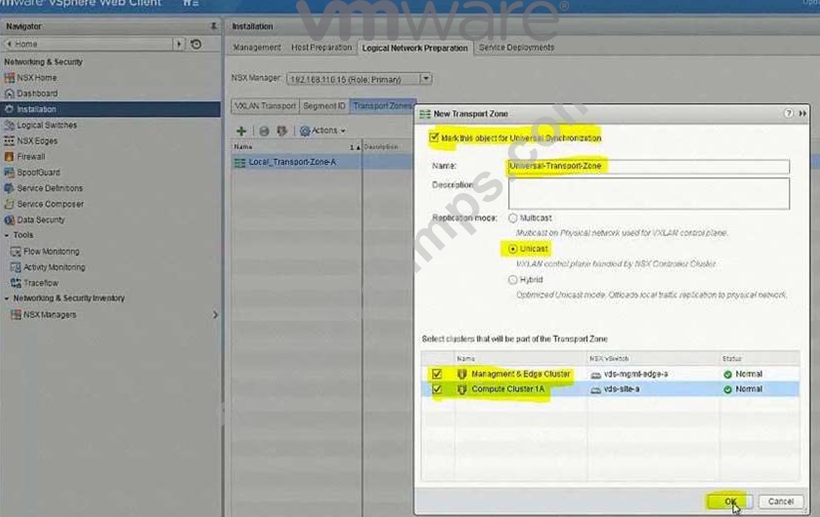Select the Segment ID sub-tab
This screenshot has width=820, height=517.
click(324, 106)
